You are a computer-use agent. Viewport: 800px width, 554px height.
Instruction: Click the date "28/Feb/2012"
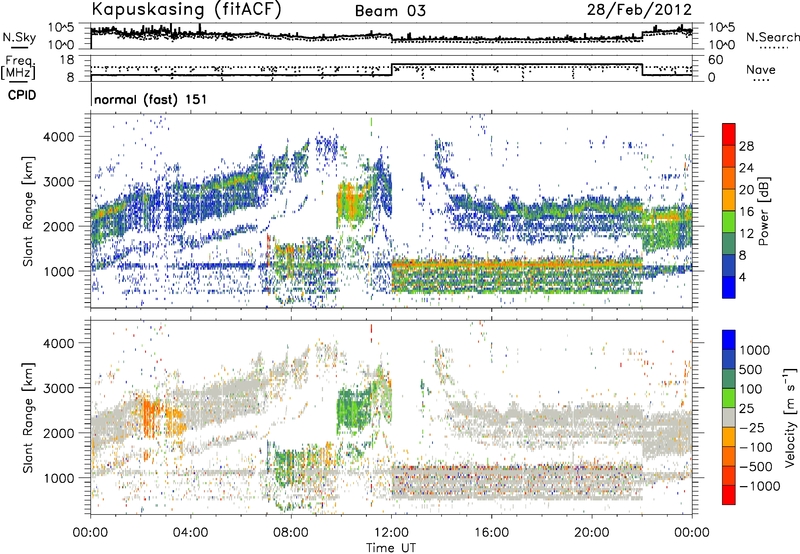(x=639, y=9)
